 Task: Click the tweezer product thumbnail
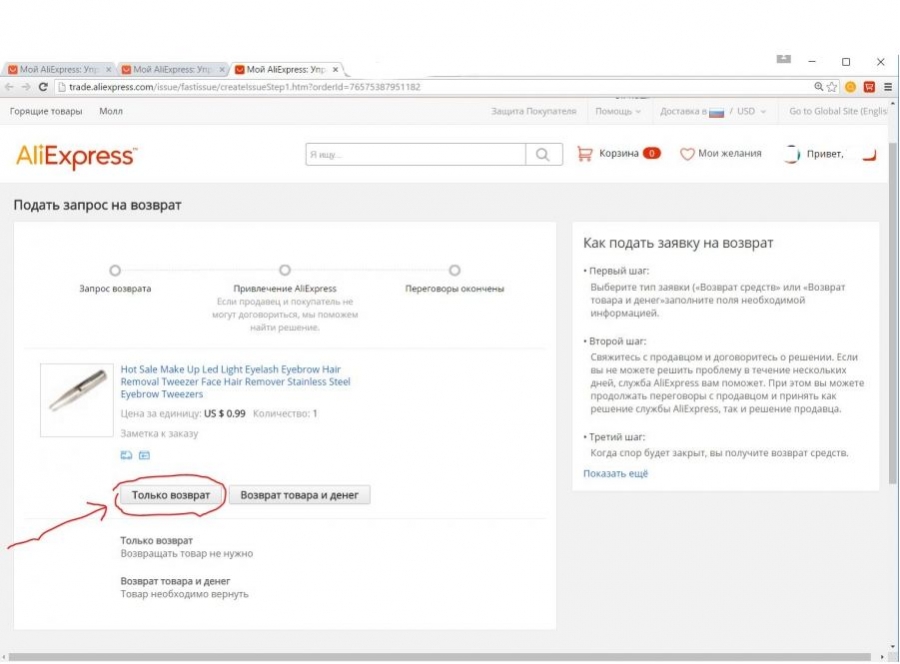77,400
